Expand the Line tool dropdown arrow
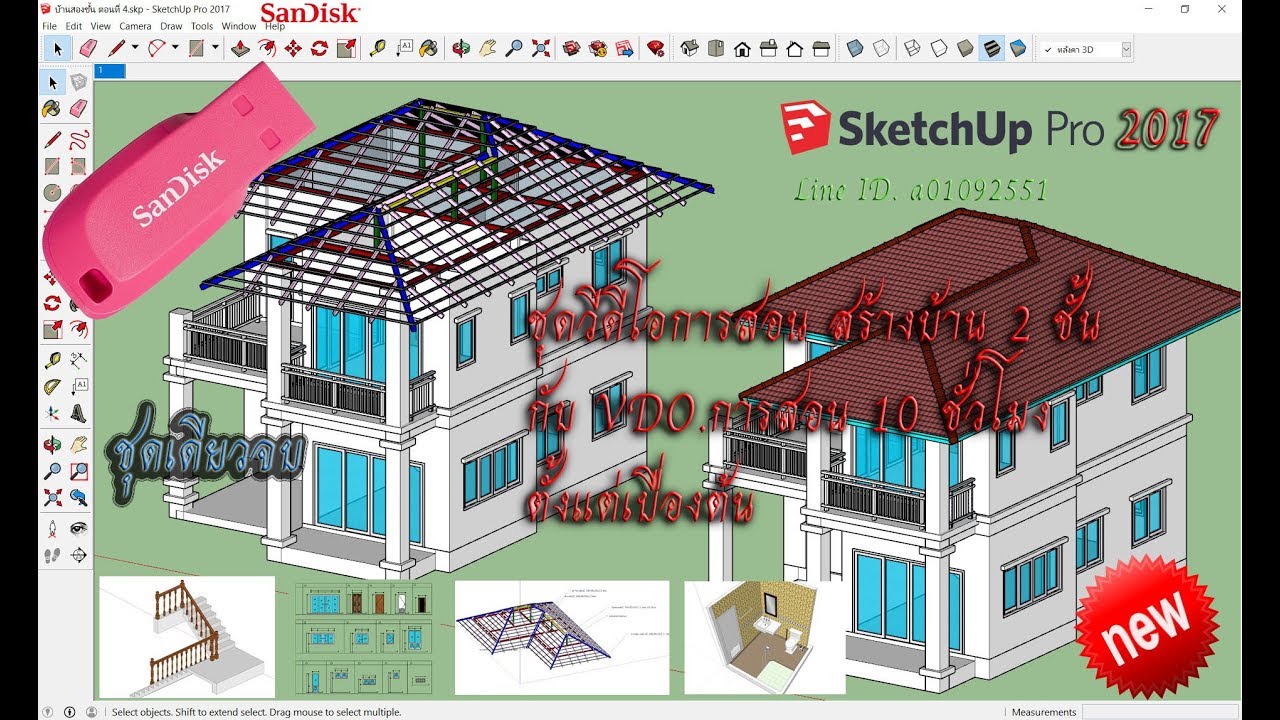The width and height of the screenshot is (1280, 720). coord(135,48)
